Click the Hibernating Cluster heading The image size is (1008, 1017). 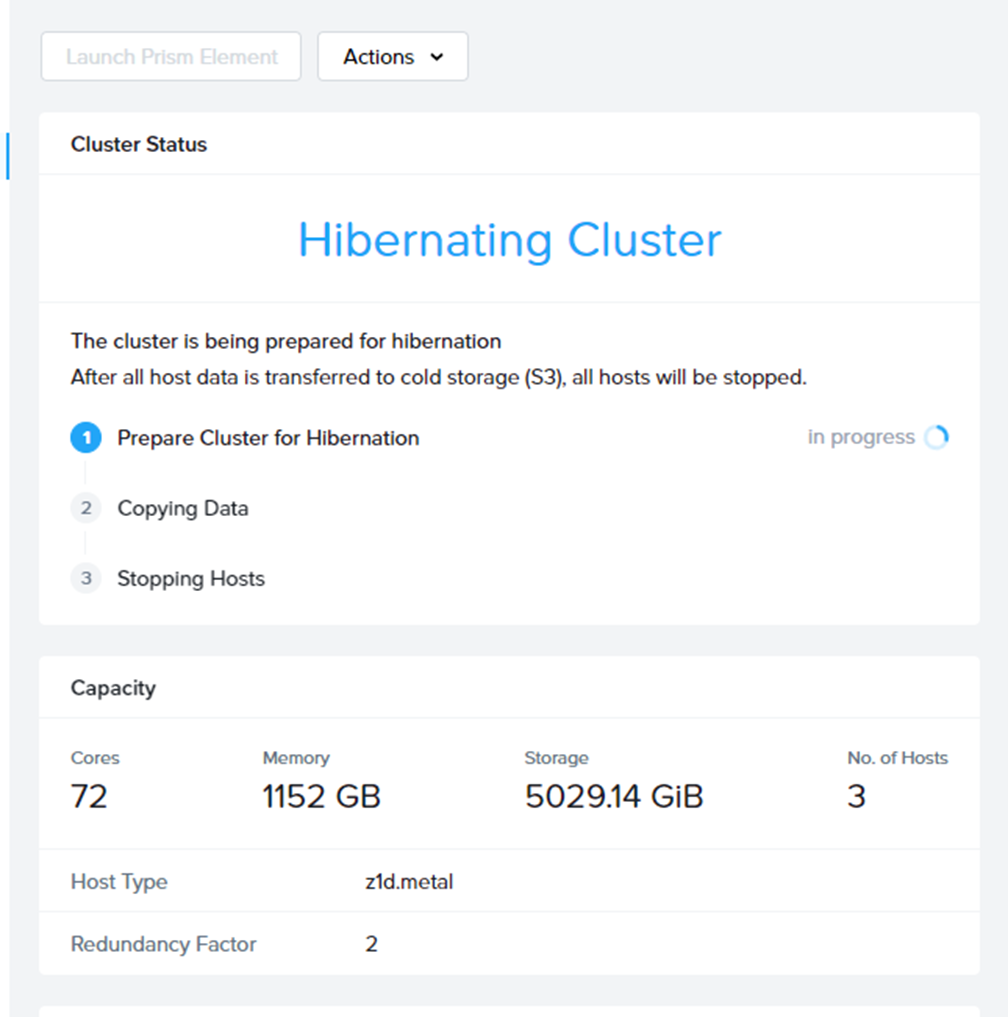(509, 240)
